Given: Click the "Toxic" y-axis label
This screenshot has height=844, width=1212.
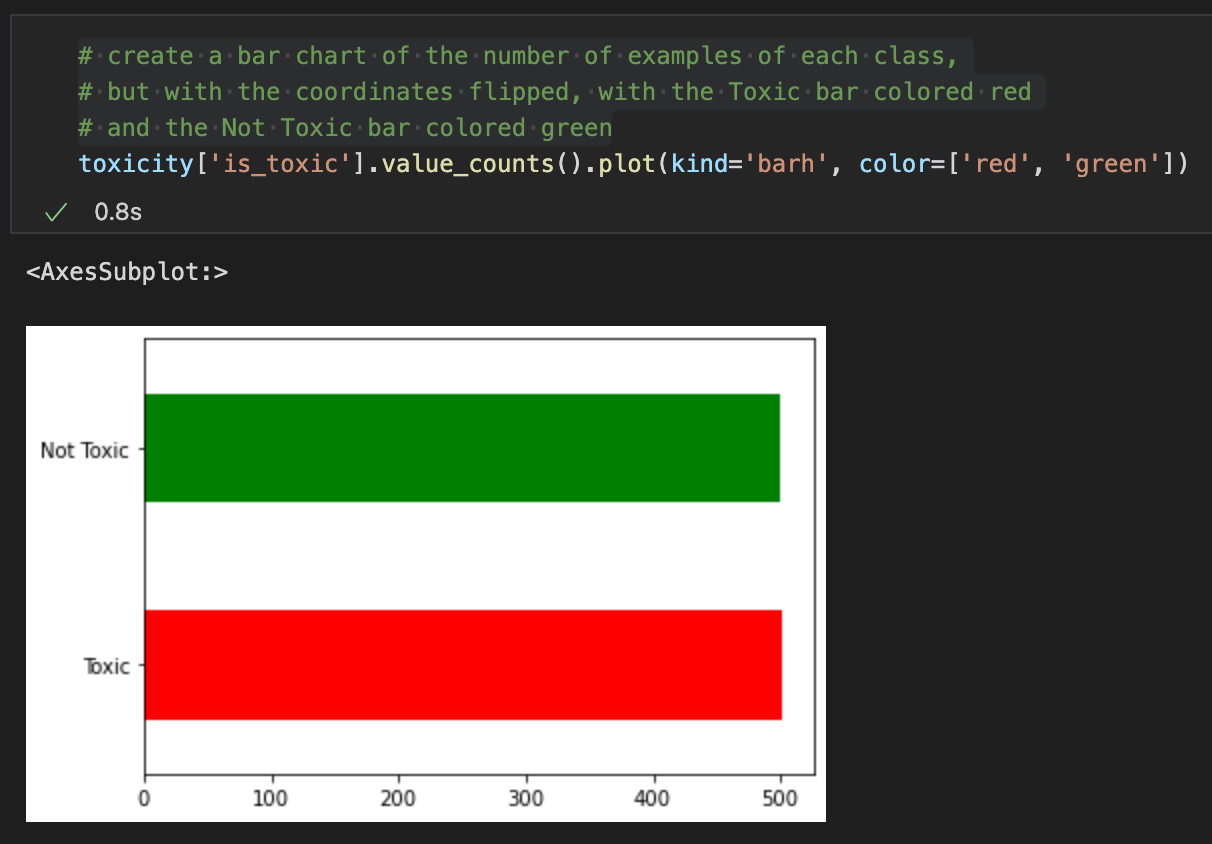Looking at the screenshot, I should (107, 665).
